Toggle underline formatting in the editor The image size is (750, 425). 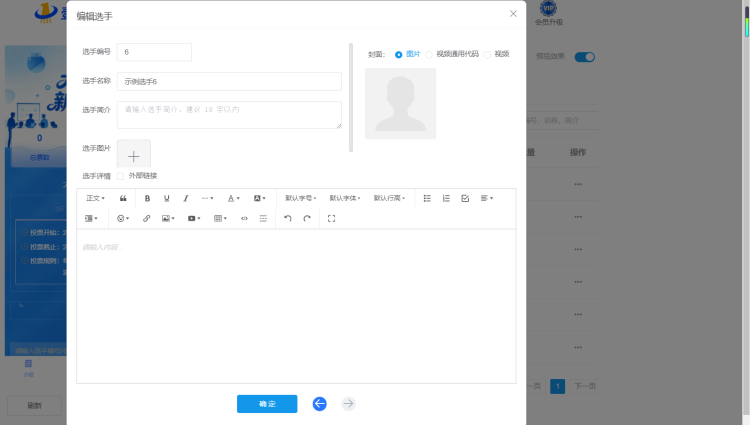pos(166,198)
